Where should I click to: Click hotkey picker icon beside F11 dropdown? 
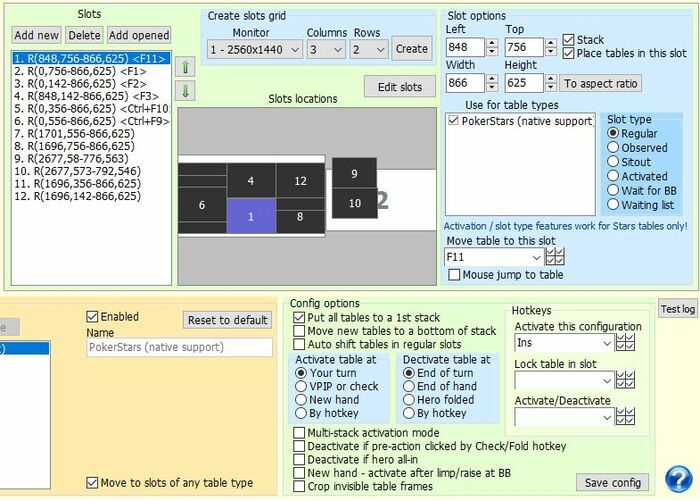555,257
